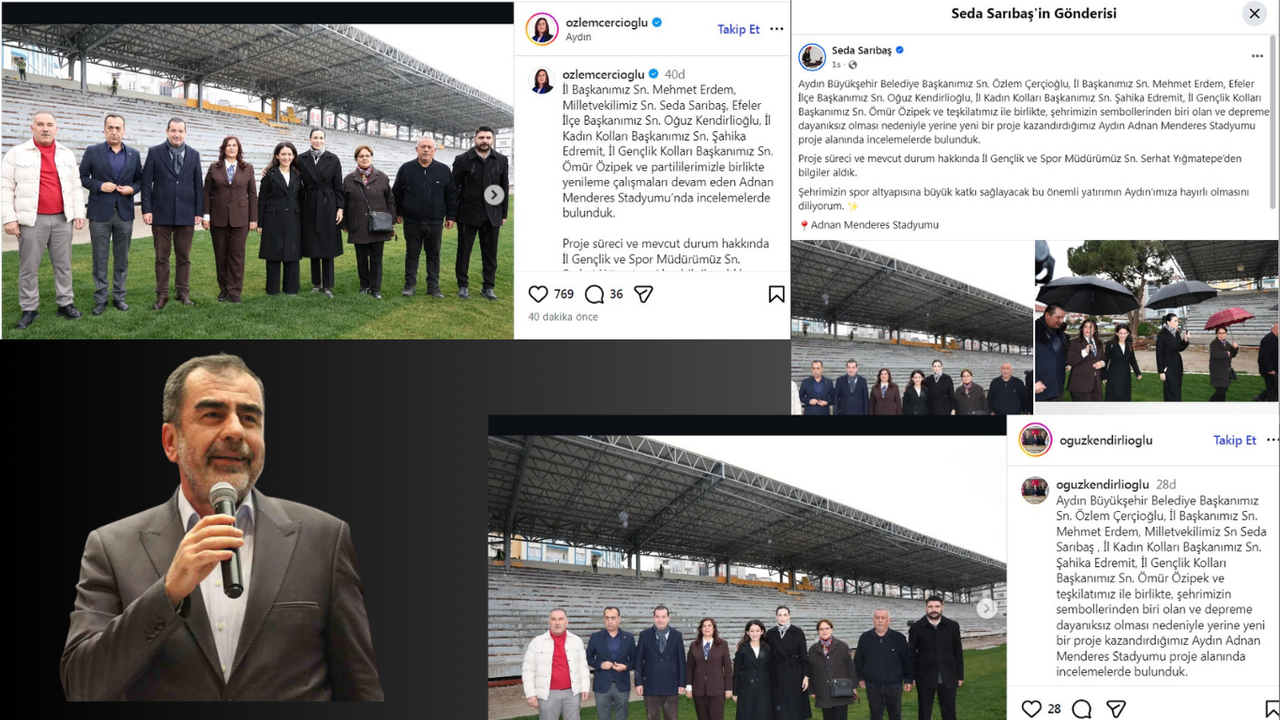1280x720 pixels.
Task: Open the comment icon on oguzkendirlioglu post
Action: coord(1081,709)
